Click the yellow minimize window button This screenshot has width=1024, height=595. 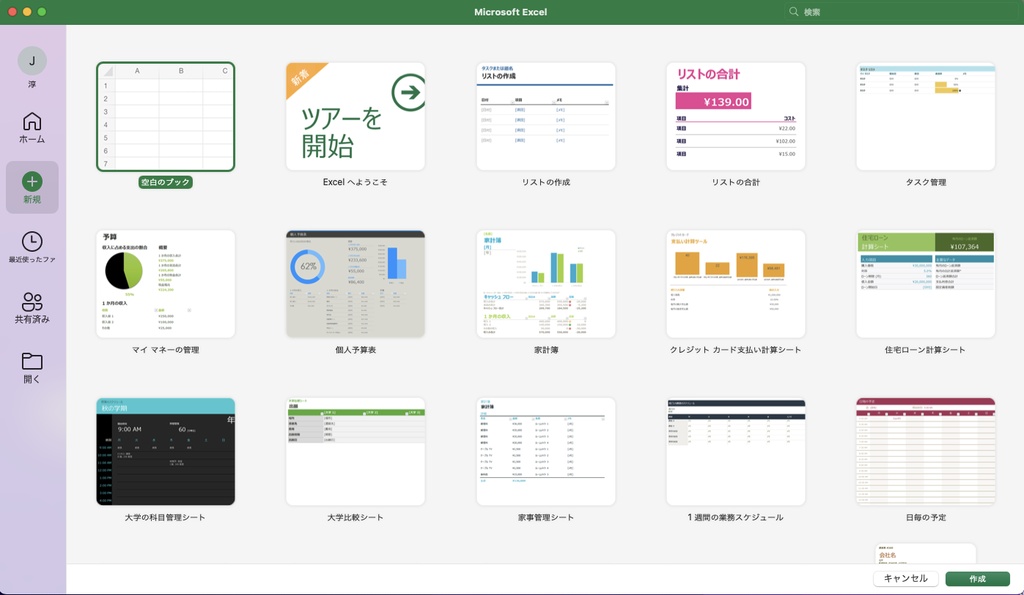click(27, 12)
